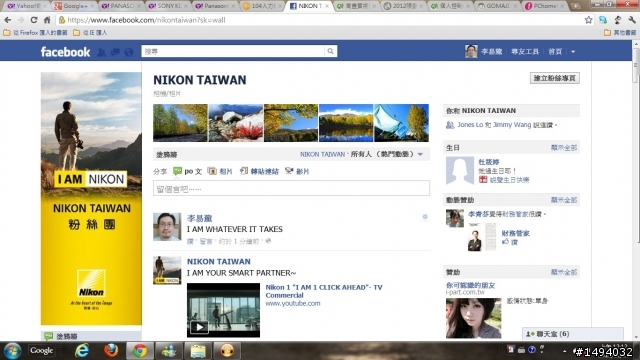This screenshot has height=360, width=640.
Task: Open the browser home page icon
Action: pos(47,20)
